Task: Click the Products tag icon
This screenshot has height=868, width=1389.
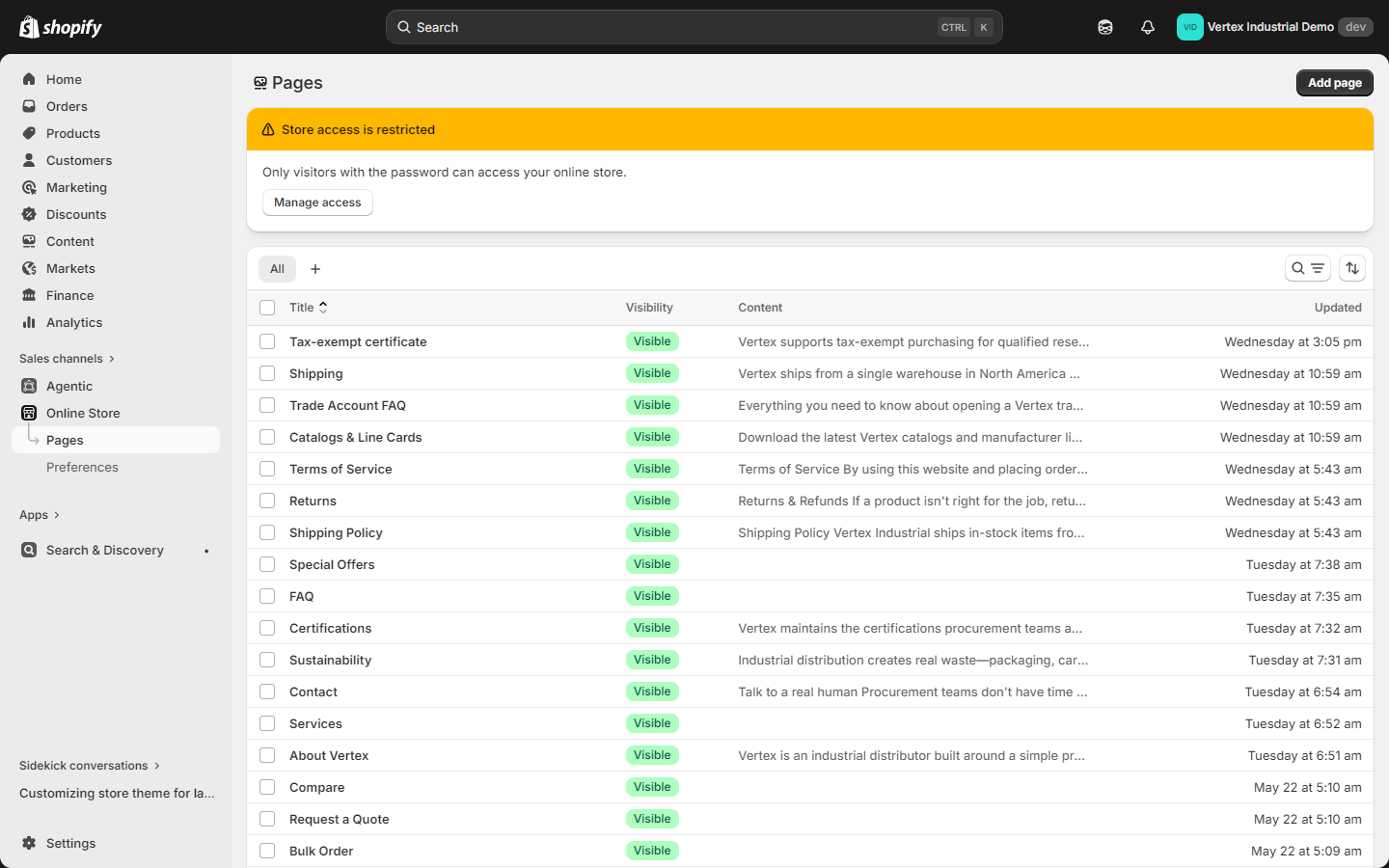Action: (29, 133)
